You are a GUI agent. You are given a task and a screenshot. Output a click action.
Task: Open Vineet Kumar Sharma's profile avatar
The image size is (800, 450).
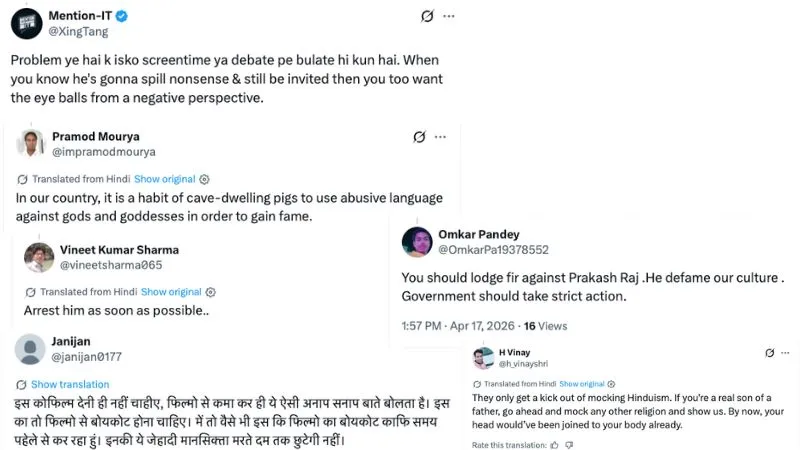(x=39, y=257)
